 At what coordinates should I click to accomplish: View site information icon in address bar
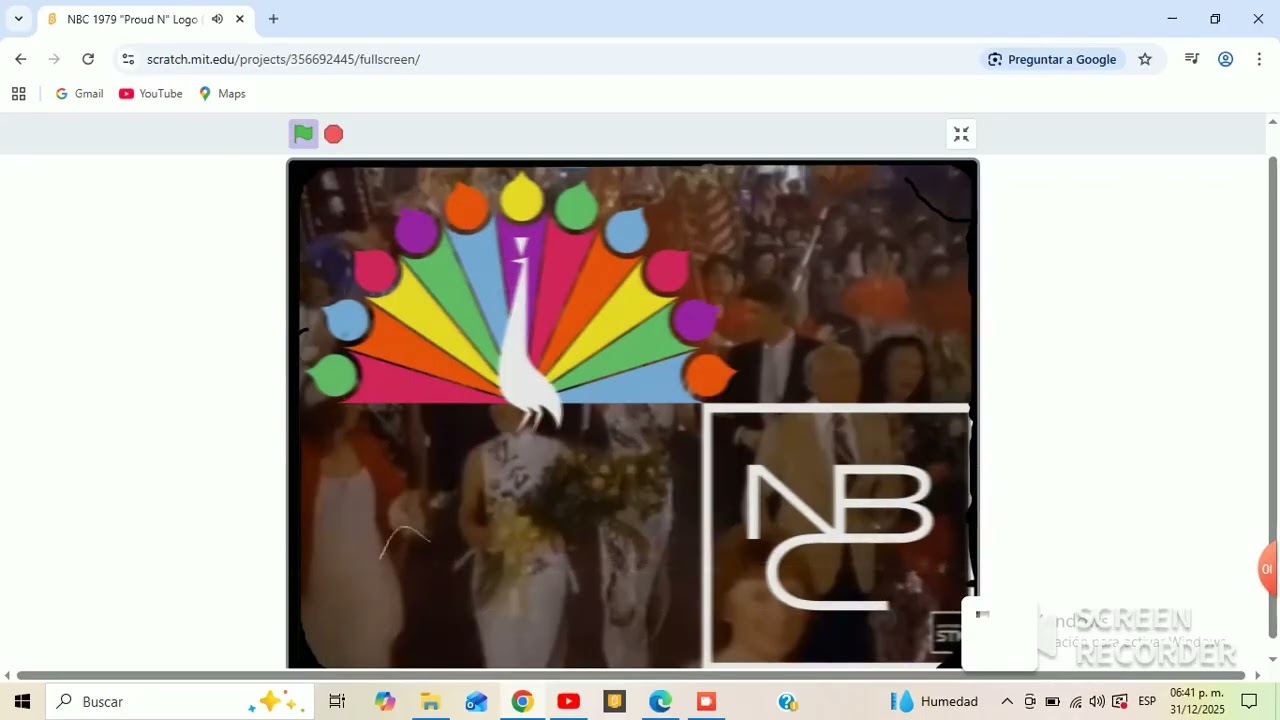coord(128,59)
